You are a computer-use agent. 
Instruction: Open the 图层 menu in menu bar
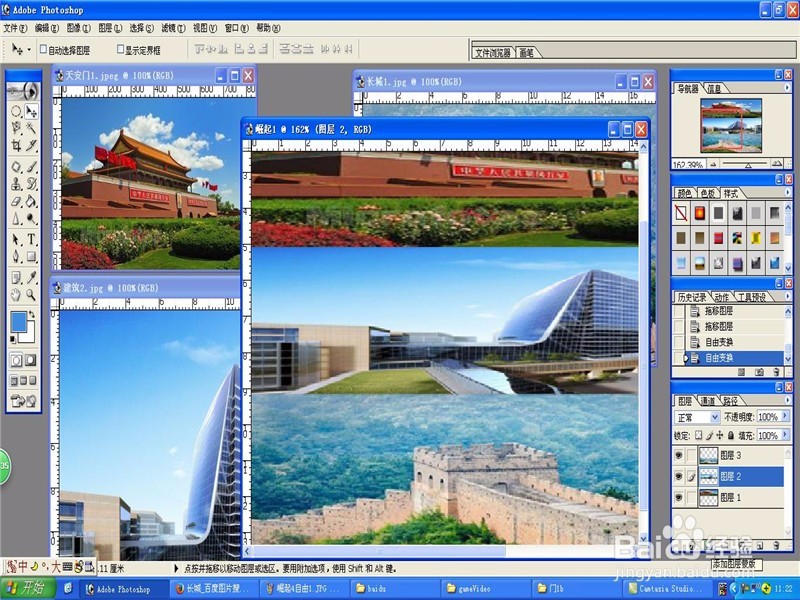110,28
